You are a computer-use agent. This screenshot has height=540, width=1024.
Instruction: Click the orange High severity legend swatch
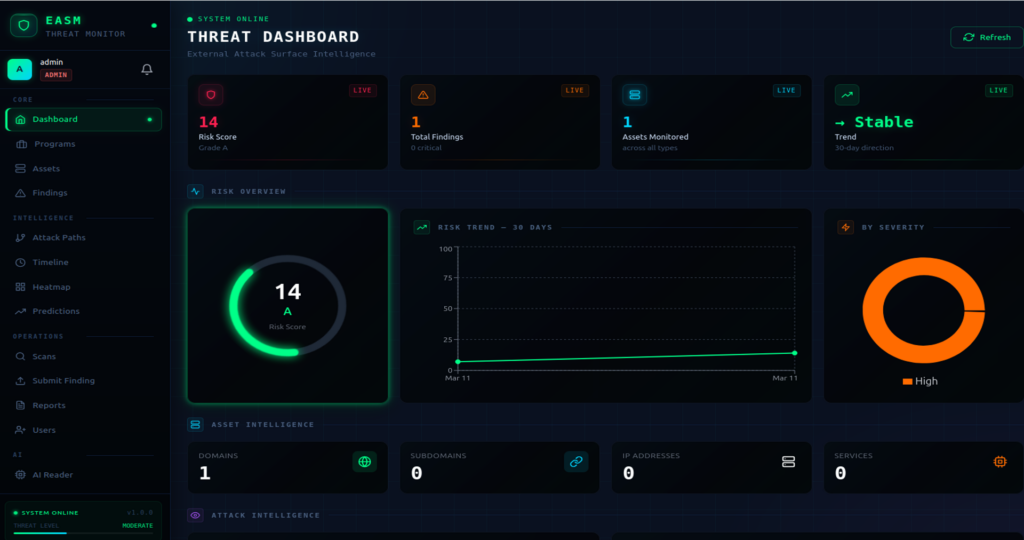(907, 381)
